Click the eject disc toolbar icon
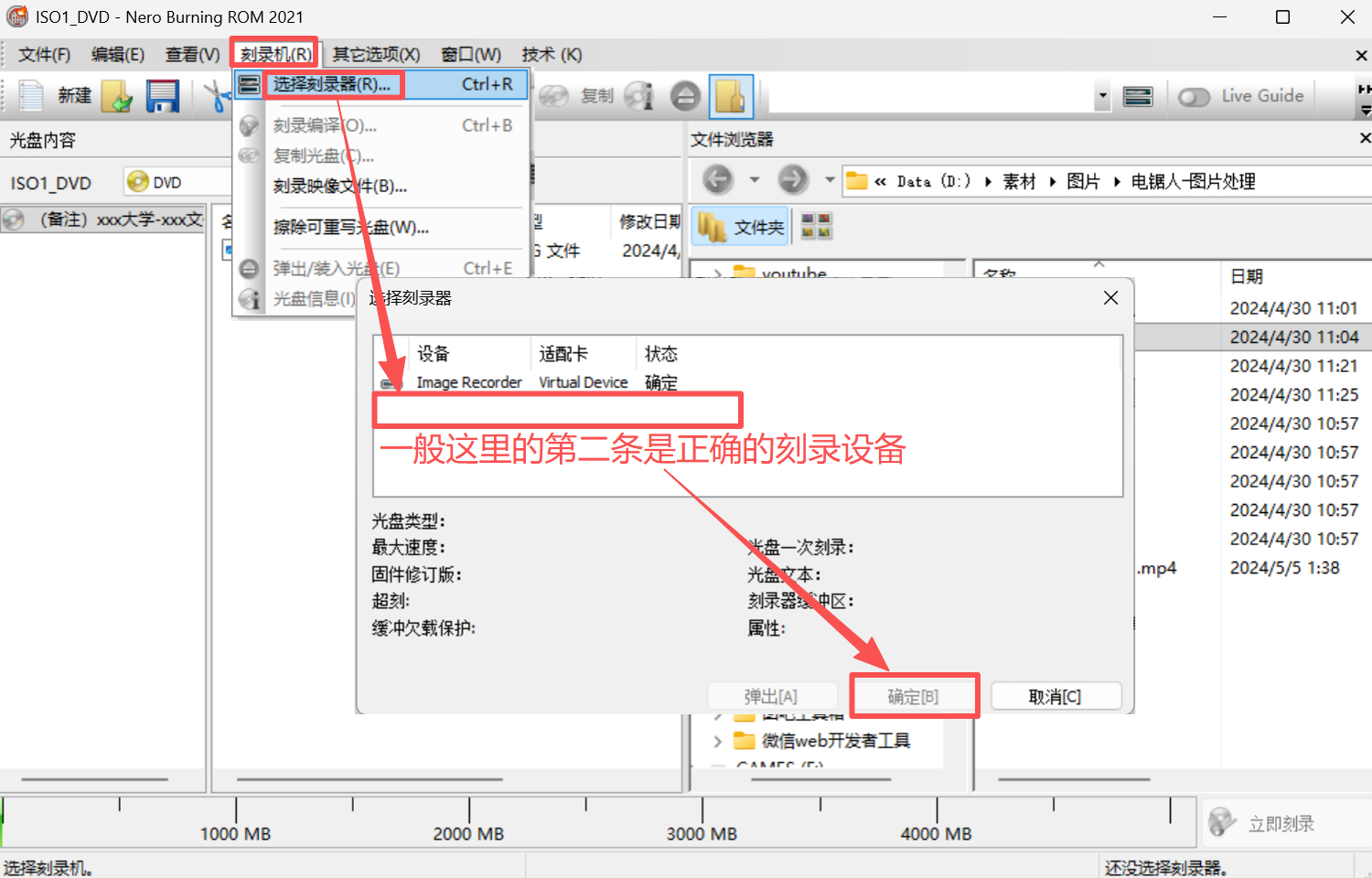The width and height of the screenshot is (1372, 878). pyautogui.click(x=685, y=95)
